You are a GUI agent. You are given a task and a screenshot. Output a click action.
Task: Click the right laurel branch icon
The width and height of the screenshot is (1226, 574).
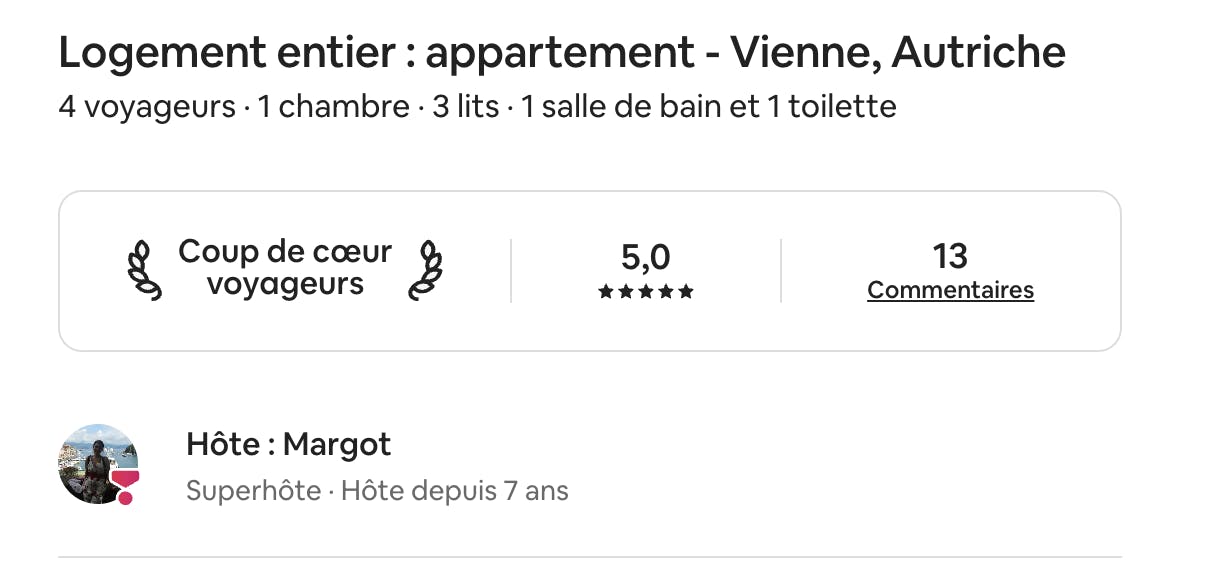point(426,270)
